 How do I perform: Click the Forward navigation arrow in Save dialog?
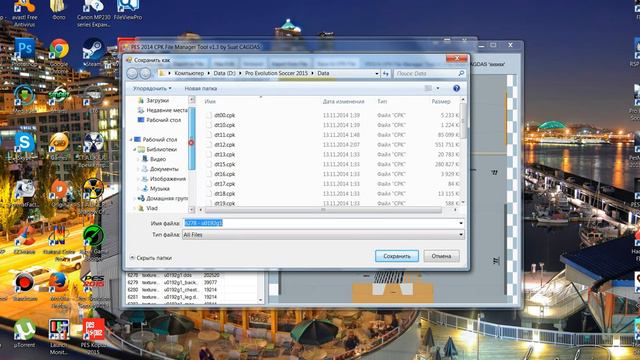pos(145,73)
